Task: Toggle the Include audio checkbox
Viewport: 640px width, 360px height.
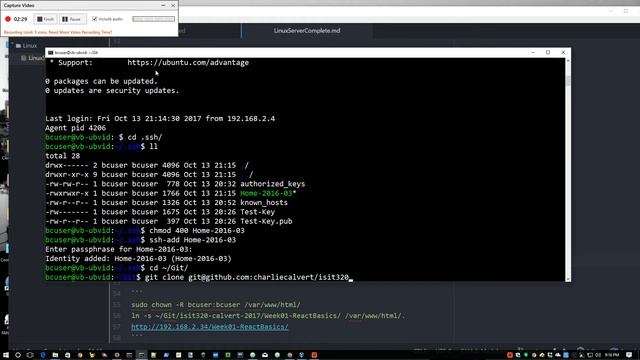Action: [x=95, y=19]
